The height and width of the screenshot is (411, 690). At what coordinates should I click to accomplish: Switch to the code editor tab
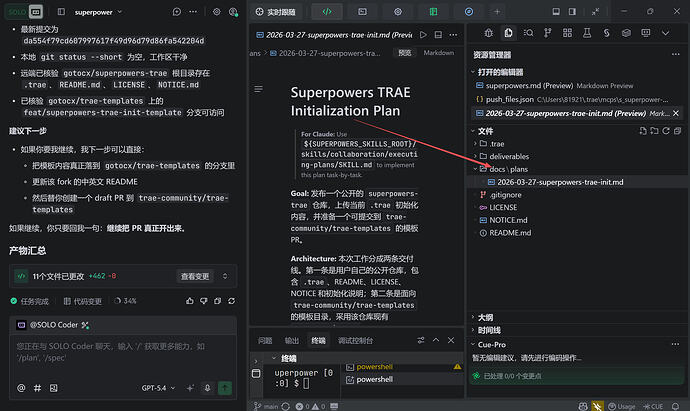[327, 12]
